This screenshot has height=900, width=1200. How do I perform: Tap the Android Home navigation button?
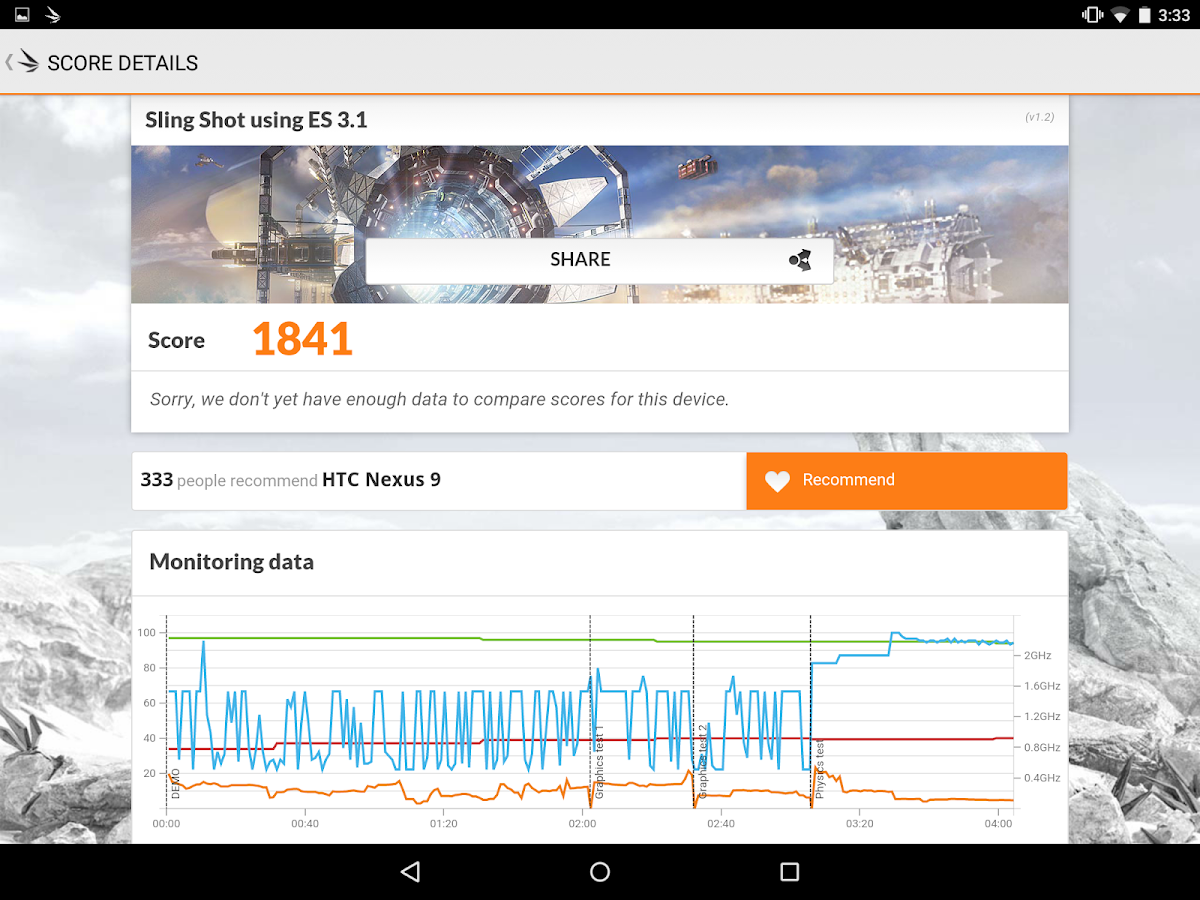(x=600, y=872)
